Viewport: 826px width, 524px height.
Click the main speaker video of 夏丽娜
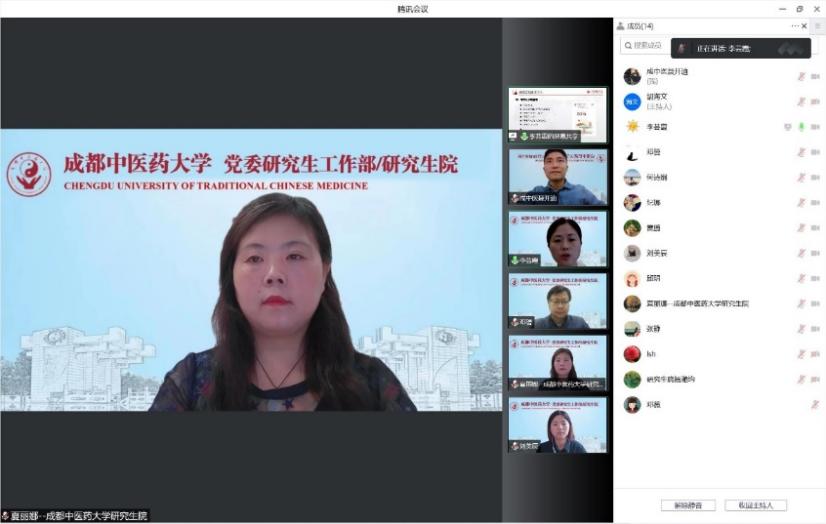coord(251,270)
